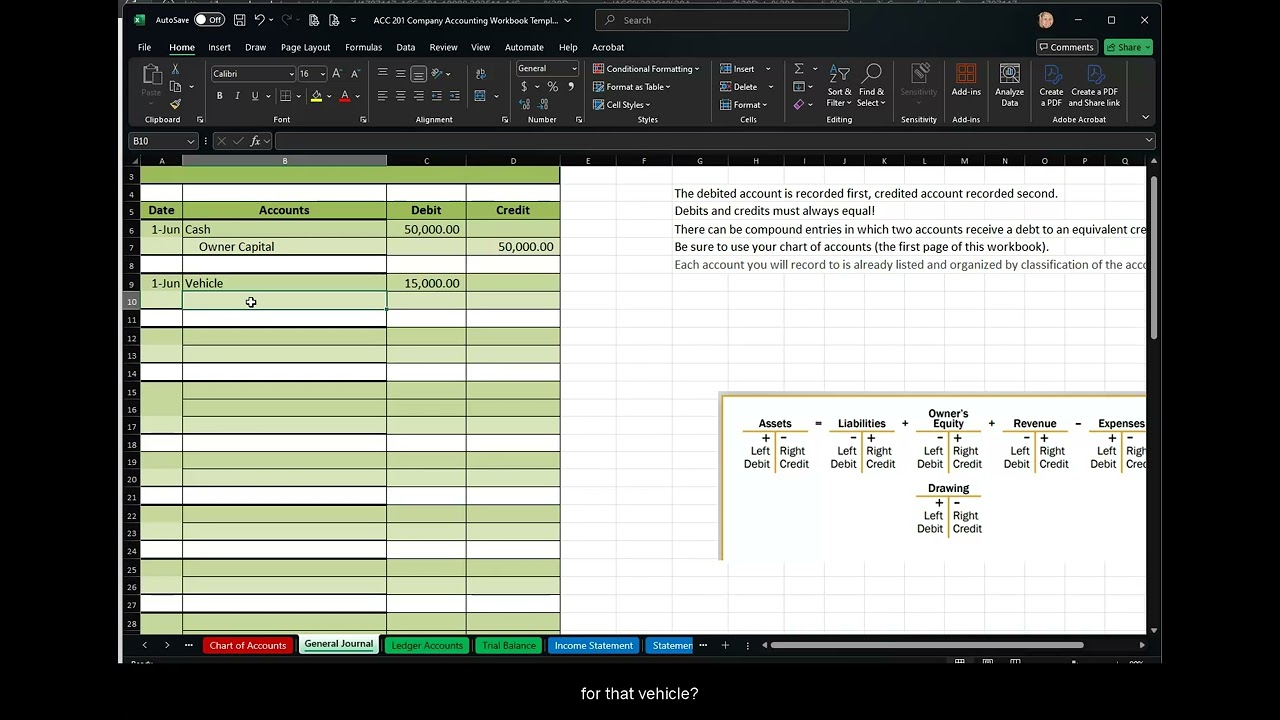This screenshot has width=1280, height=720.
Task: Toggle AutoSave off switch
Action: (209, 20)
